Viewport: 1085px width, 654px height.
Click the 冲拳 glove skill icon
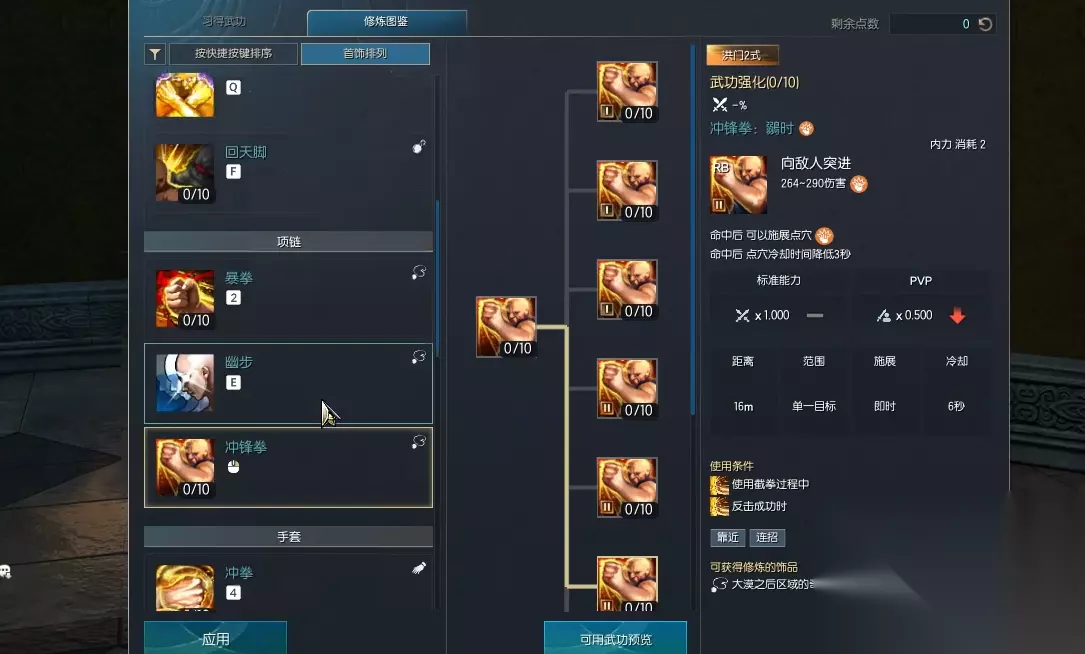click(185, 588)
